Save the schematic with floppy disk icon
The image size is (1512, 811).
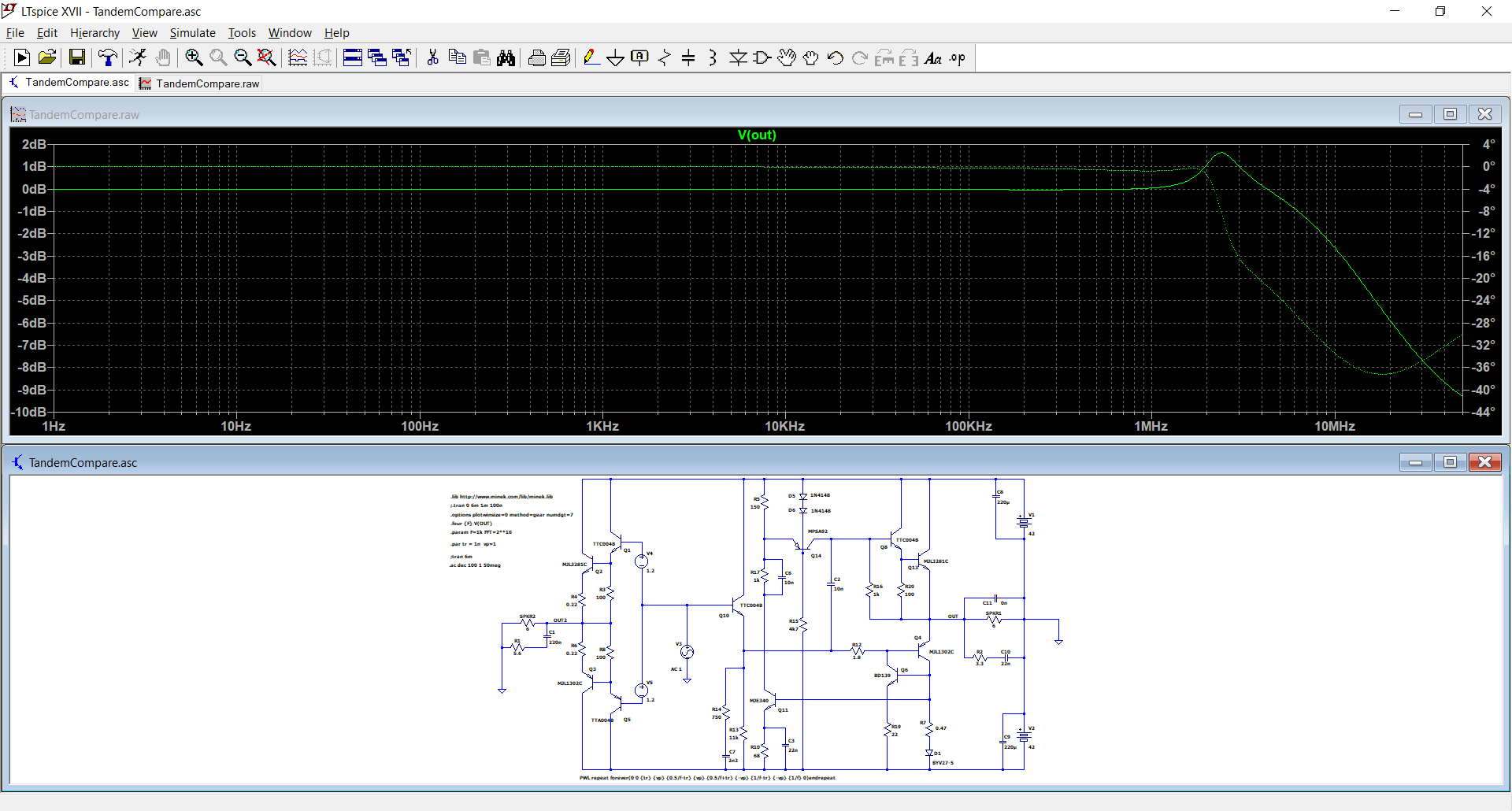[76, 57]
